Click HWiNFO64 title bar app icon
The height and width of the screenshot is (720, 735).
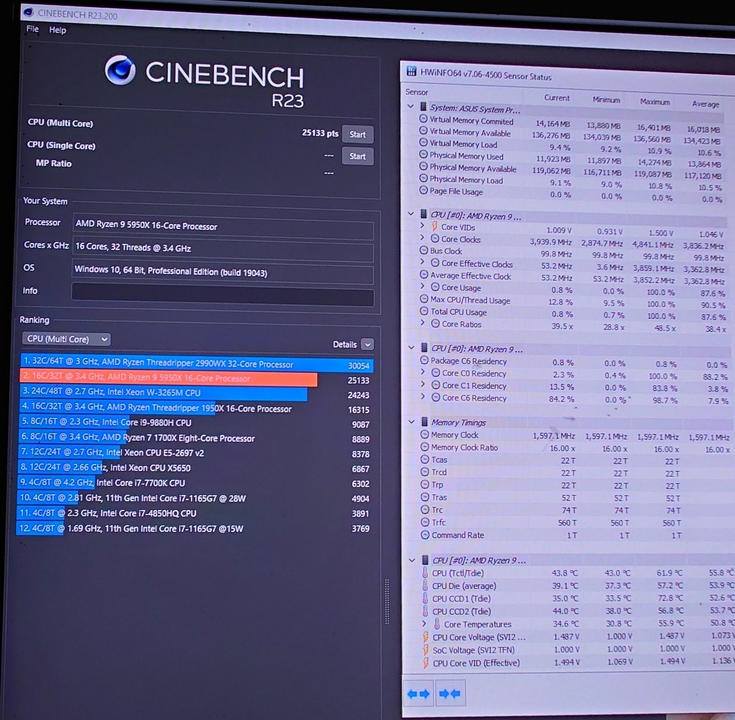(x=411, y=71)
